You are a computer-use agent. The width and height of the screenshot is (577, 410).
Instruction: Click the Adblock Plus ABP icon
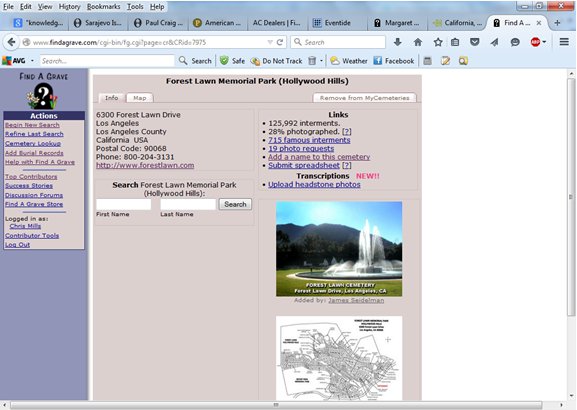(x=535, y=42)
